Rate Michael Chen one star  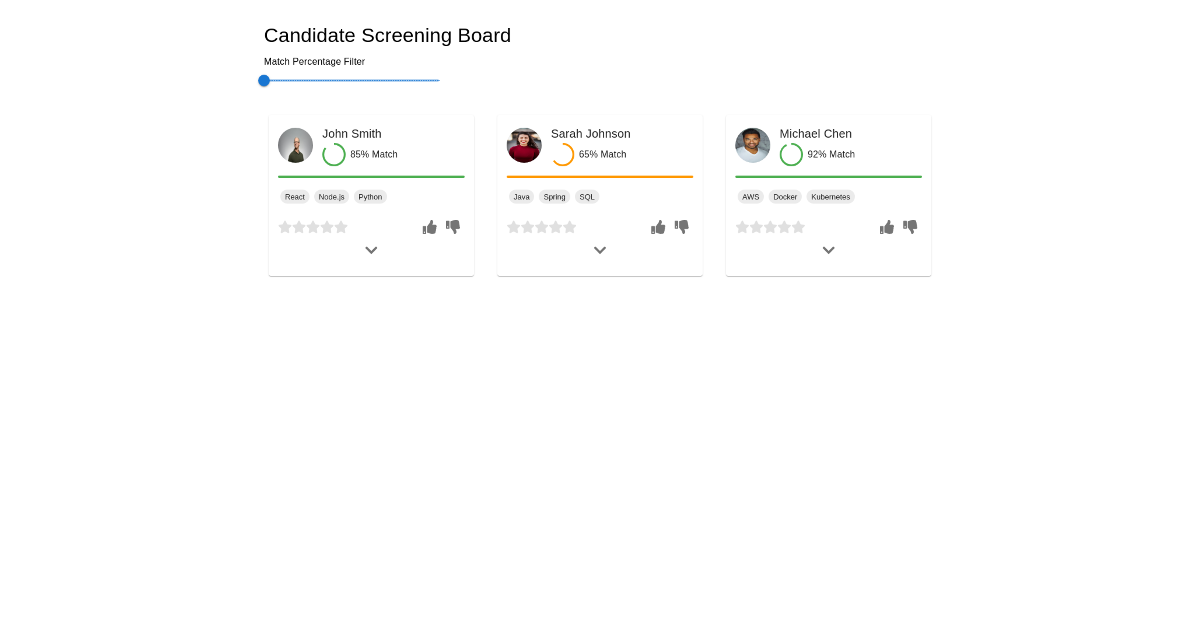coord(742,227)
